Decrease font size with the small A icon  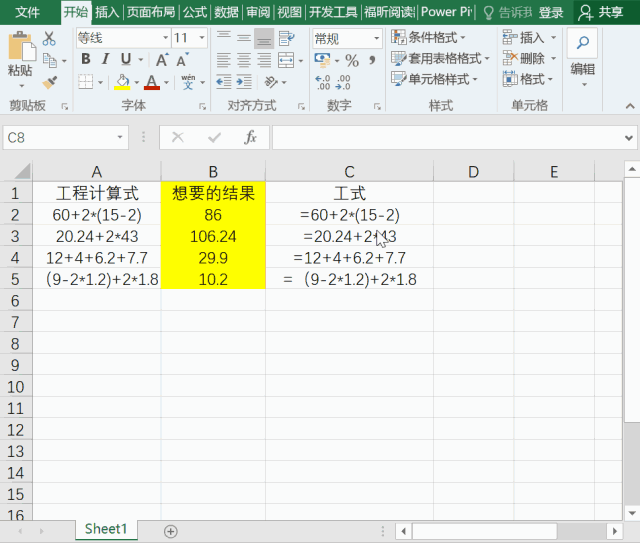click(182, 60)
